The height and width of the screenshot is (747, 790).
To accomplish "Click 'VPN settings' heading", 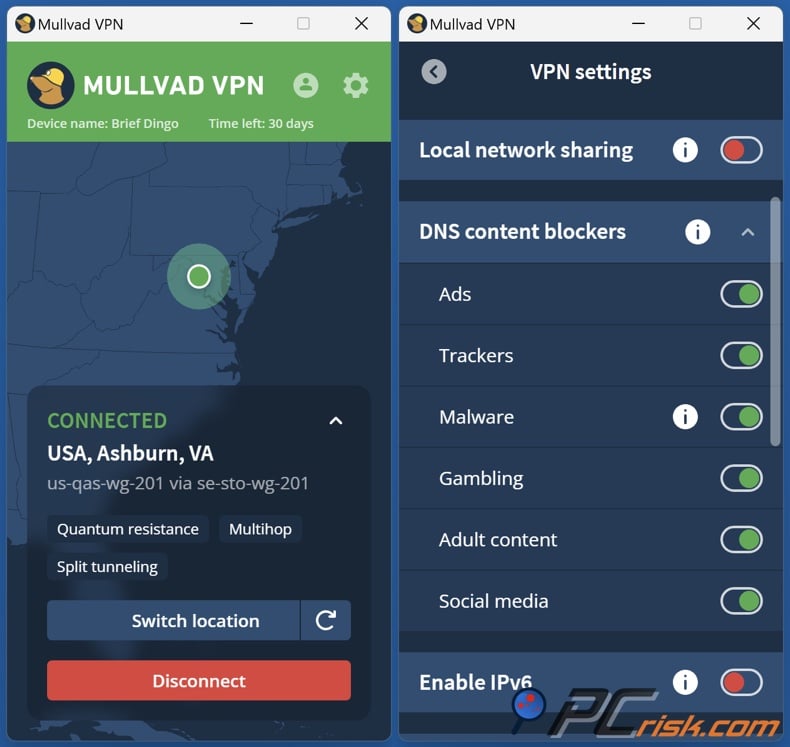I will tap(590, 72).
